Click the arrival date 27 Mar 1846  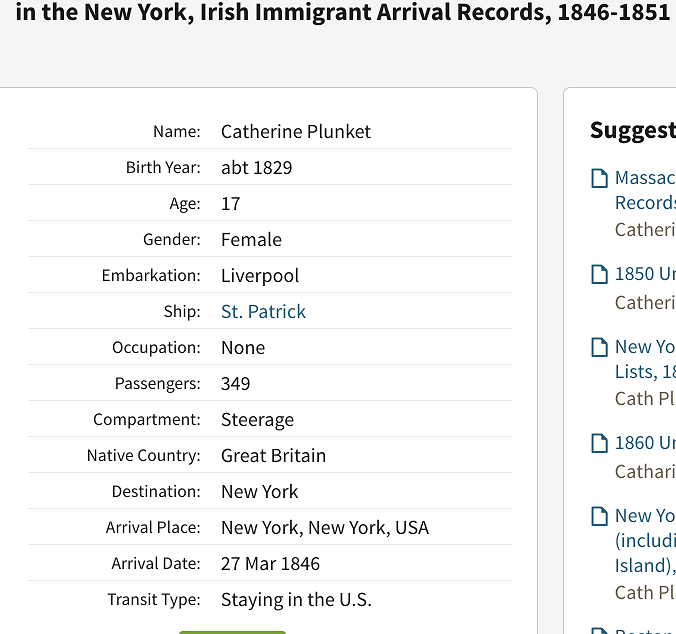270,564
